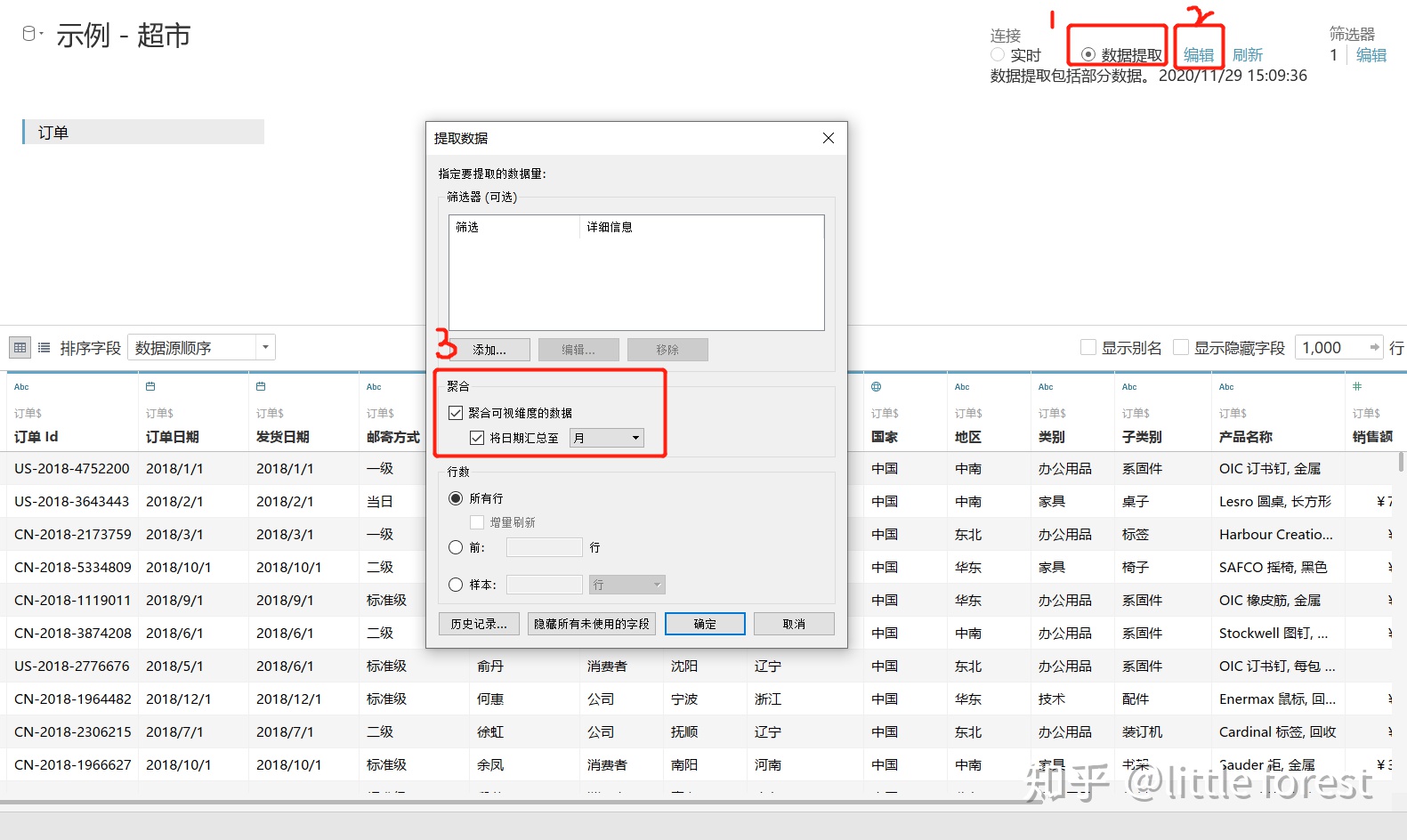Click arrow button beside 1,000 rows field
Image resolution: width=1407 pixels, height=840 pixels.
click(1375, 348)
